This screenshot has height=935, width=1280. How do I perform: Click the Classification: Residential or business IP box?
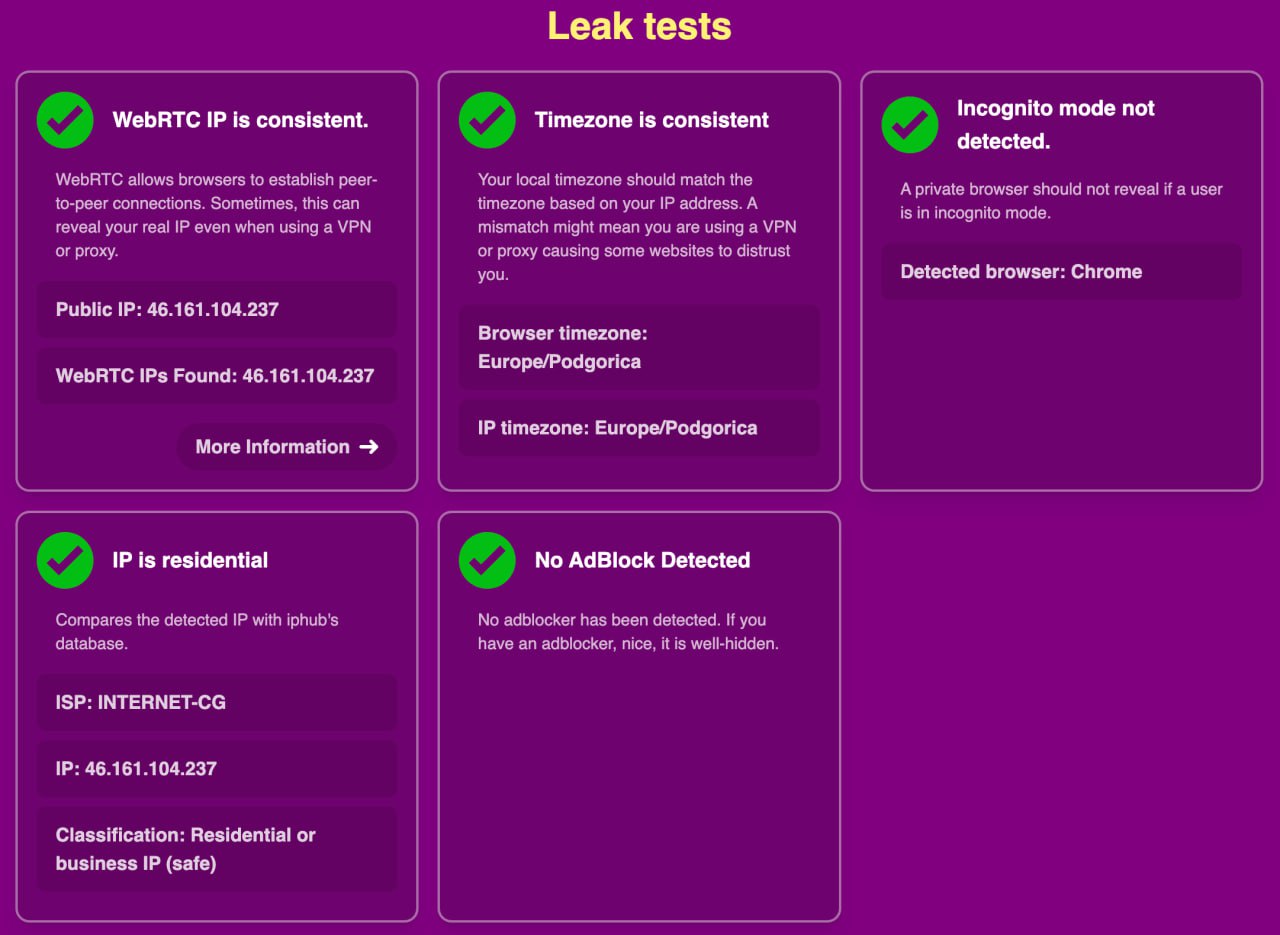(x=217, y=849)
